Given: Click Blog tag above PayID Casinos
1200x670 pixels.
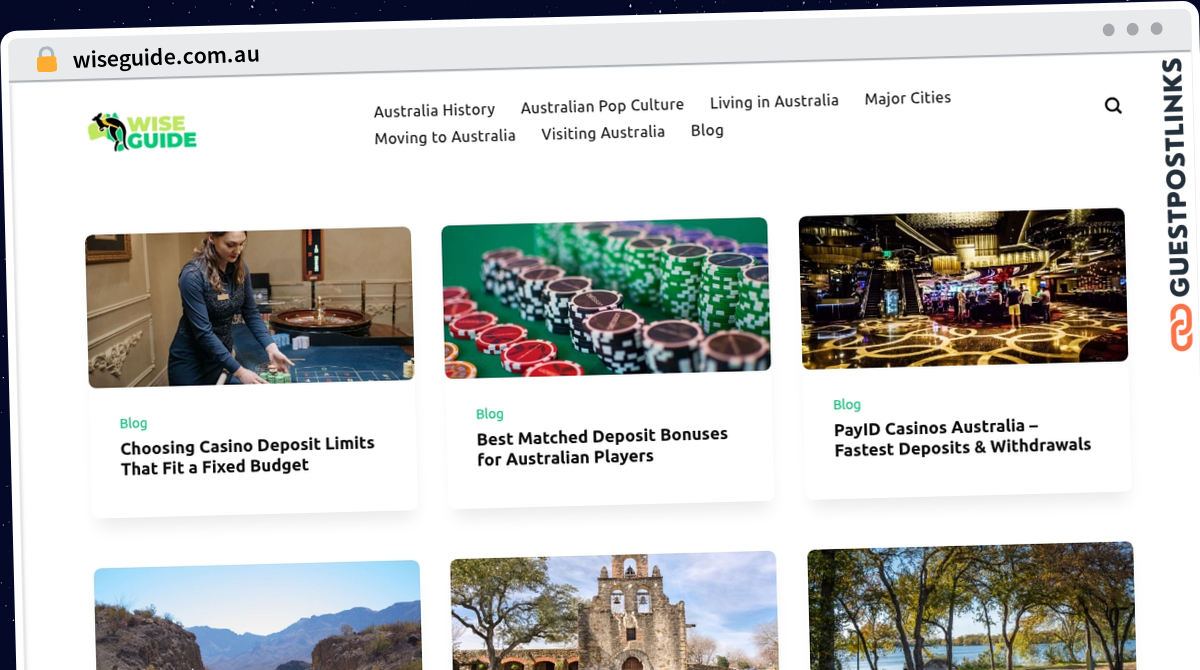Looking at the screenshot, I should click(847, 404).
